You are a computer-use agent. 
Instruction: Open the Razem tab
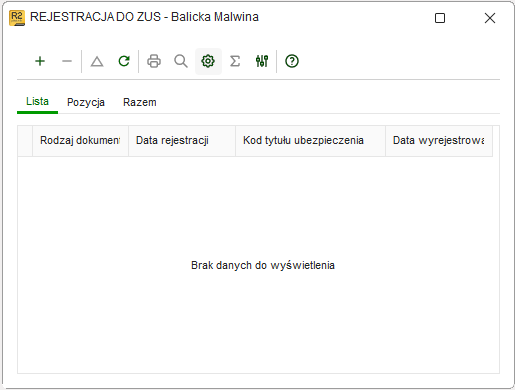pos(140,102)
